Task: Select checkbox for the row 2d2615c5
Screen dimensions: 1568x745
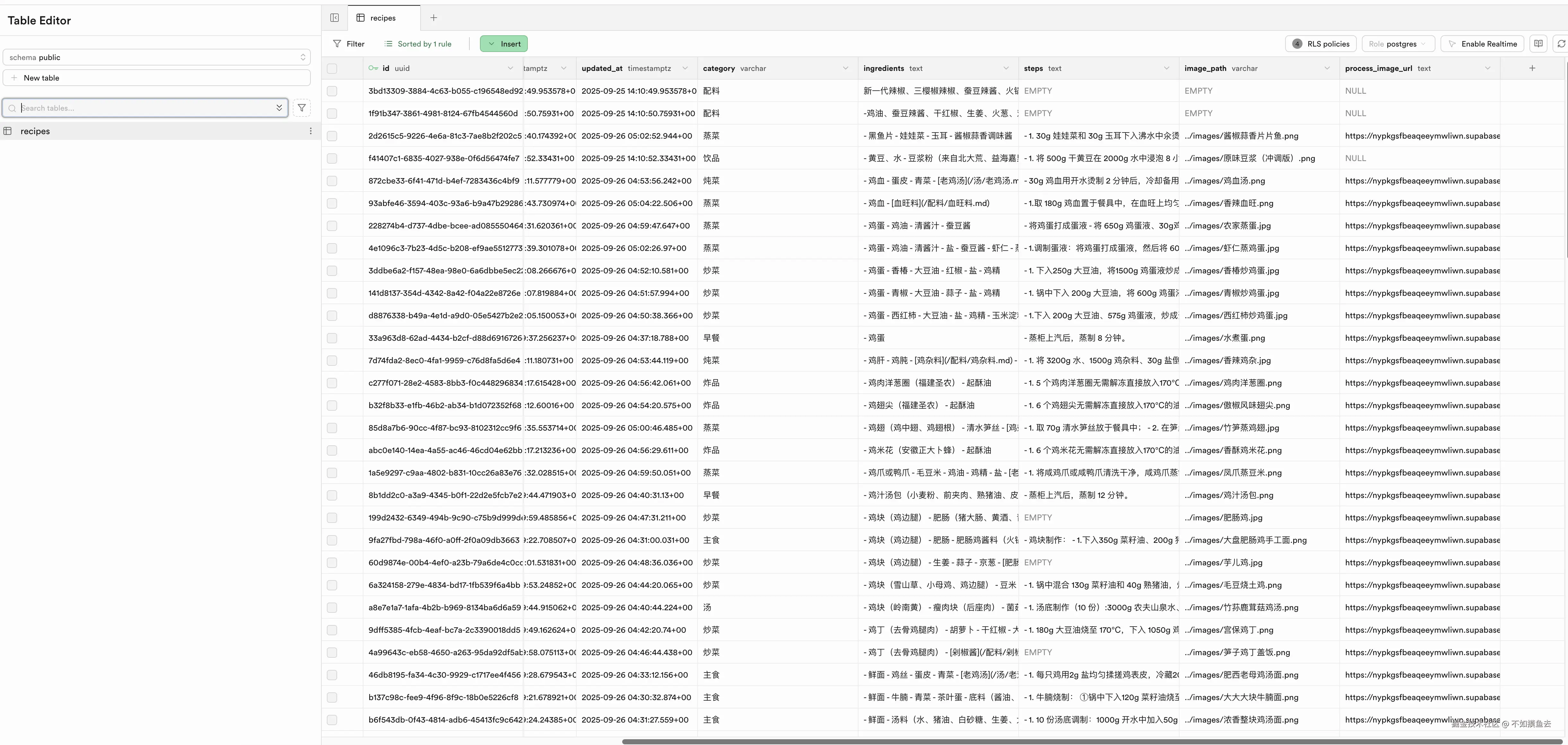Action: pos(332,136)
